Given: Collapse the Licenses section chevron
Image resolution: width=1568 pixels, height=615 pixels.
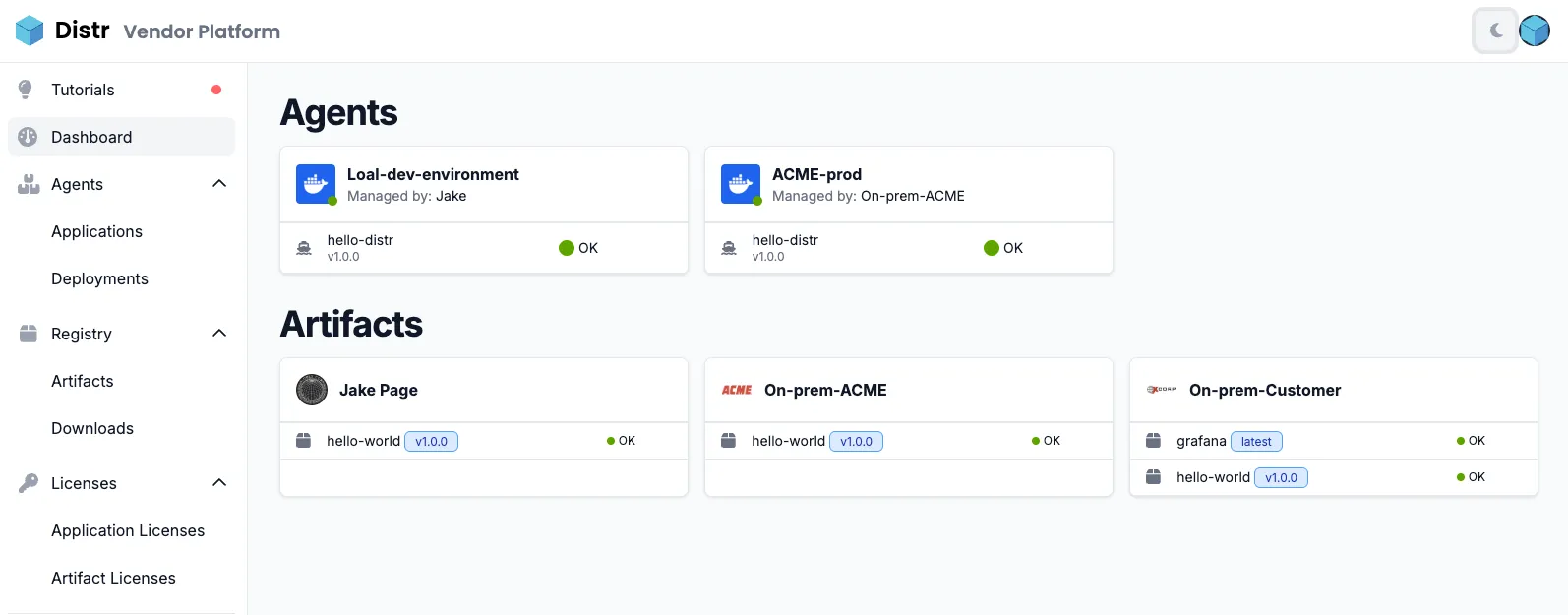Looking at the screenshot, I should [219, 483].
